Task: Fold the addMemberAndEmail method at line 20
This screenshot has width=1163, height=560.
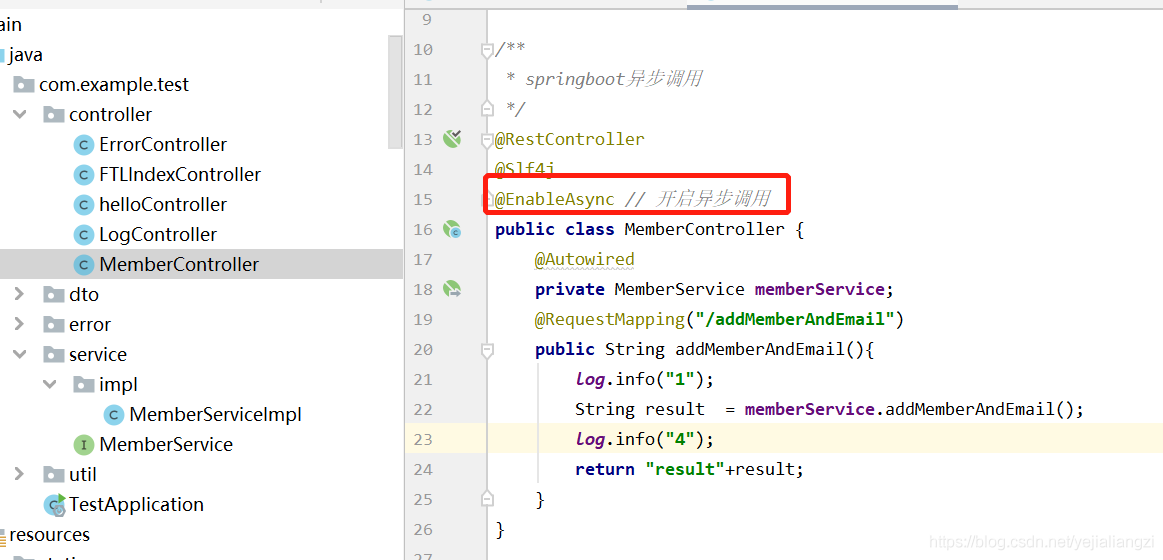Action: pyautogui.click(x=487, y=349)
